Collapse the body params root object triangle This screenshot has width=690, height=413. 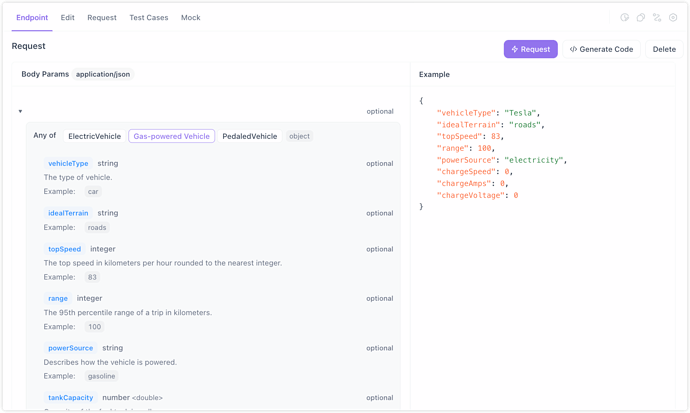[20, 112]
